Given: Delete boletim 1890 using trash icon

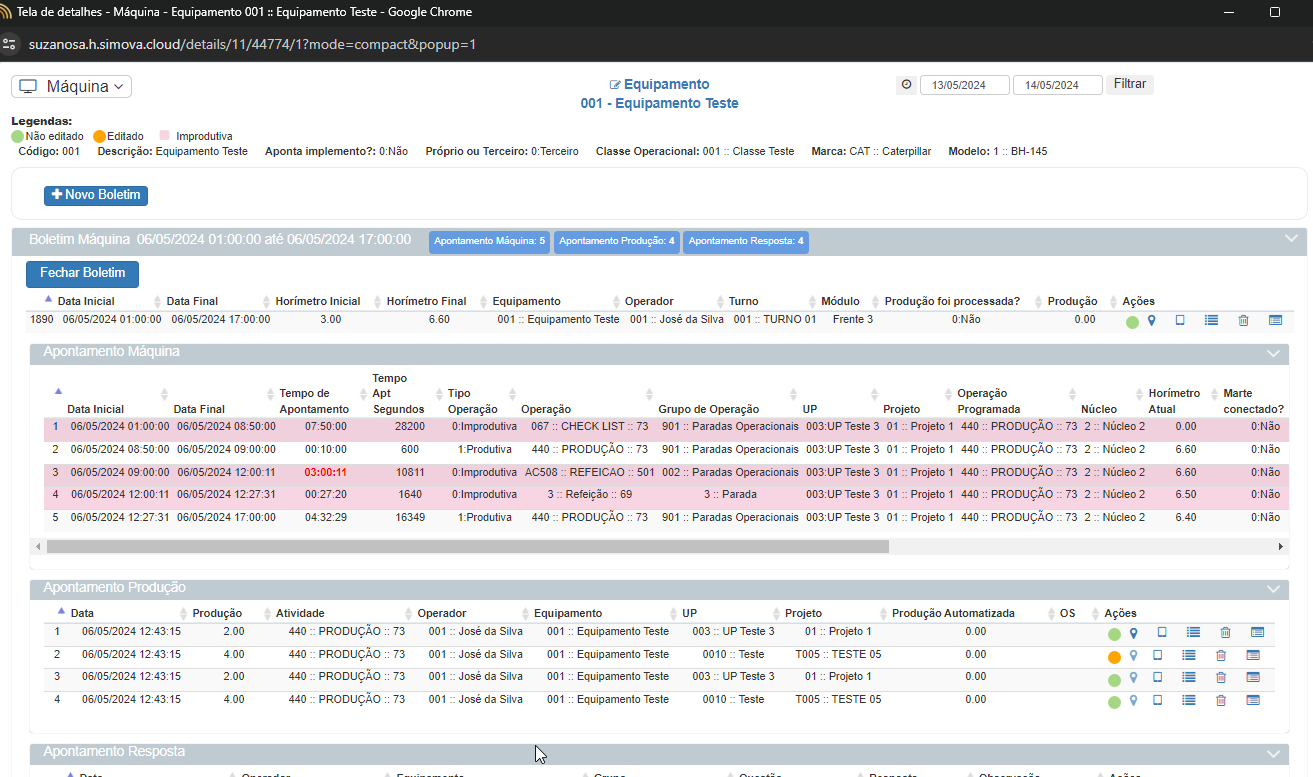Looking at the screenshot, I should click(x=1243, y=321).
